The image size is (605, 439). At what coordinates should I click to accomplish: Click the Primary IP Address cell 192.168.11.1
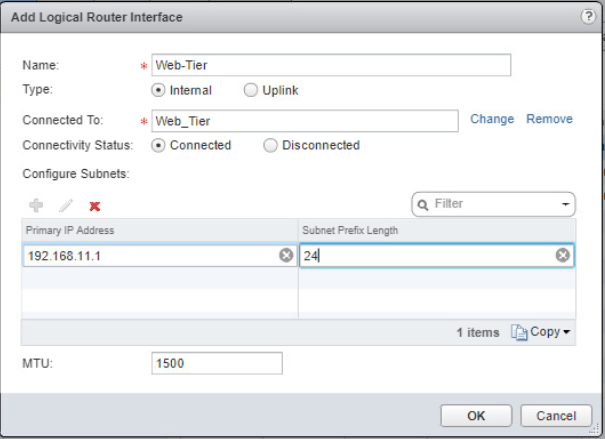tap(160, 255)
